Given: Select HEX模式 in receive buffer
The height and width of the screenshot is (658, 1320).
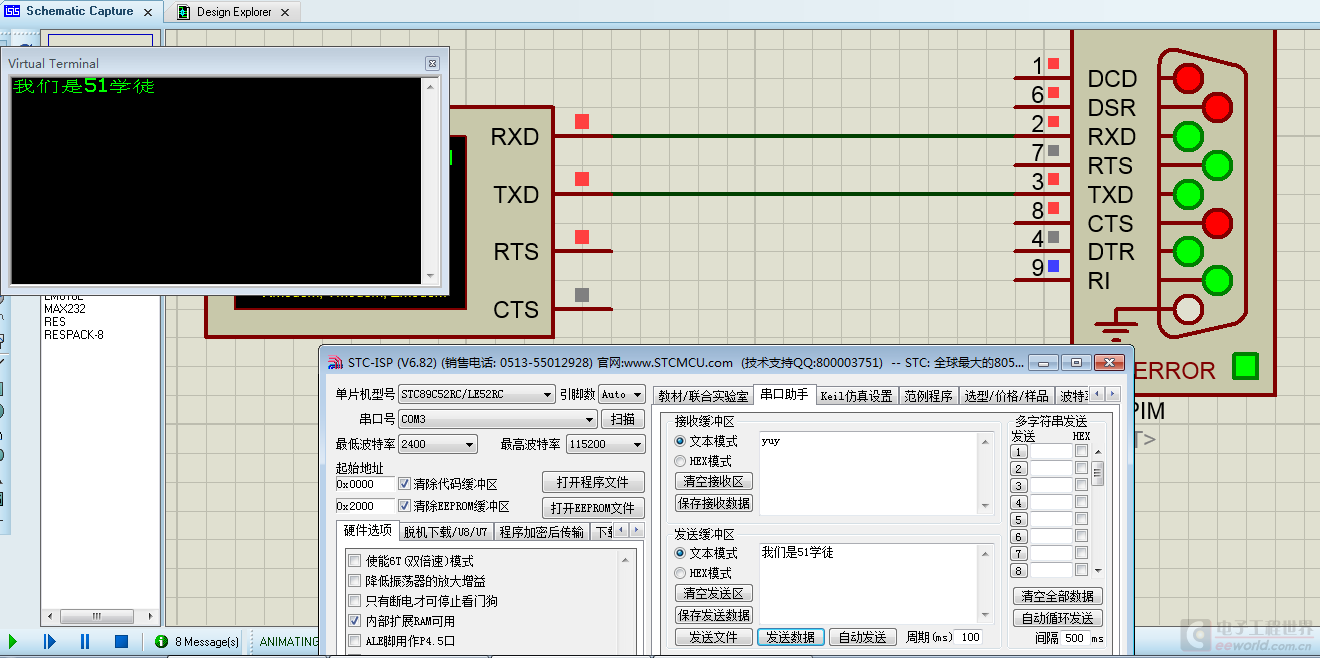Looking at the screenshot, I should [x=680, y=461].
